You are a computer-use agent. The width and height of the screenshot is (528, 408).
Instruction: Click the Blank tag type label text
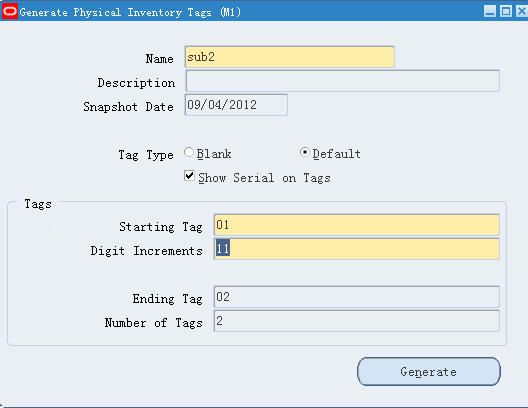click(214, 154)
